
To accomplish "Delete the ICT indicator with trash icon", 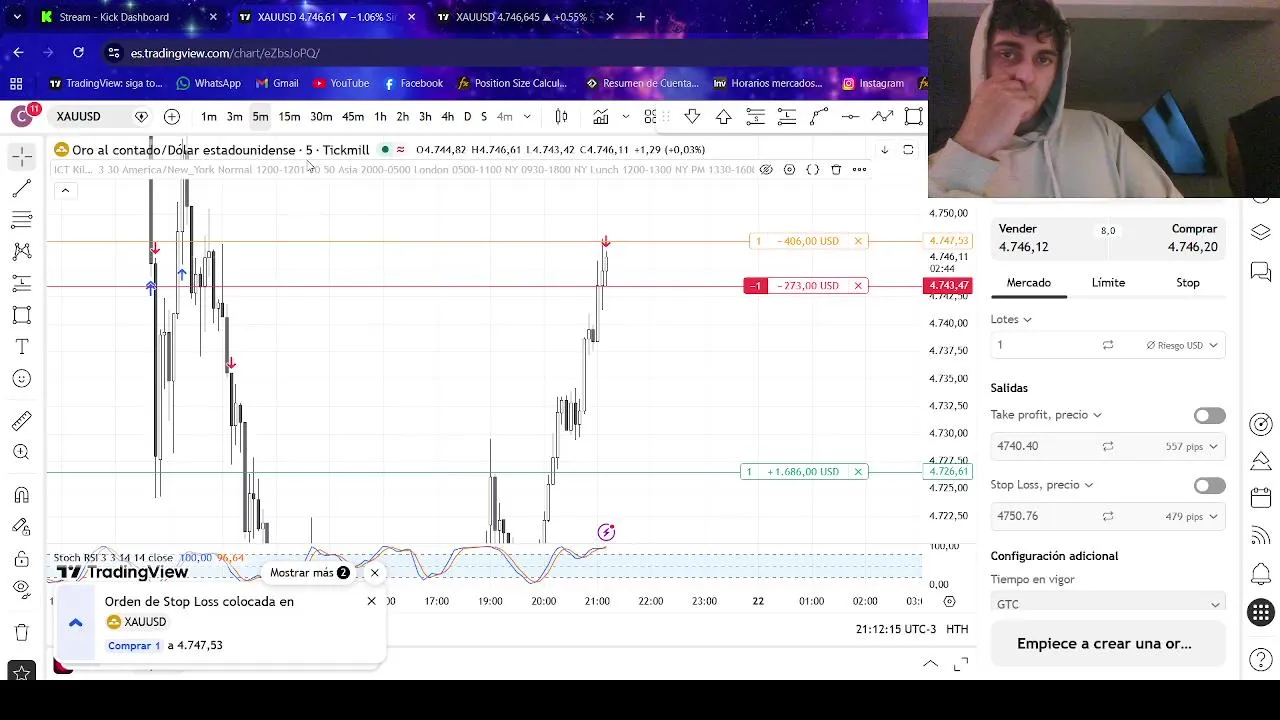I will [x=836, y=170].
